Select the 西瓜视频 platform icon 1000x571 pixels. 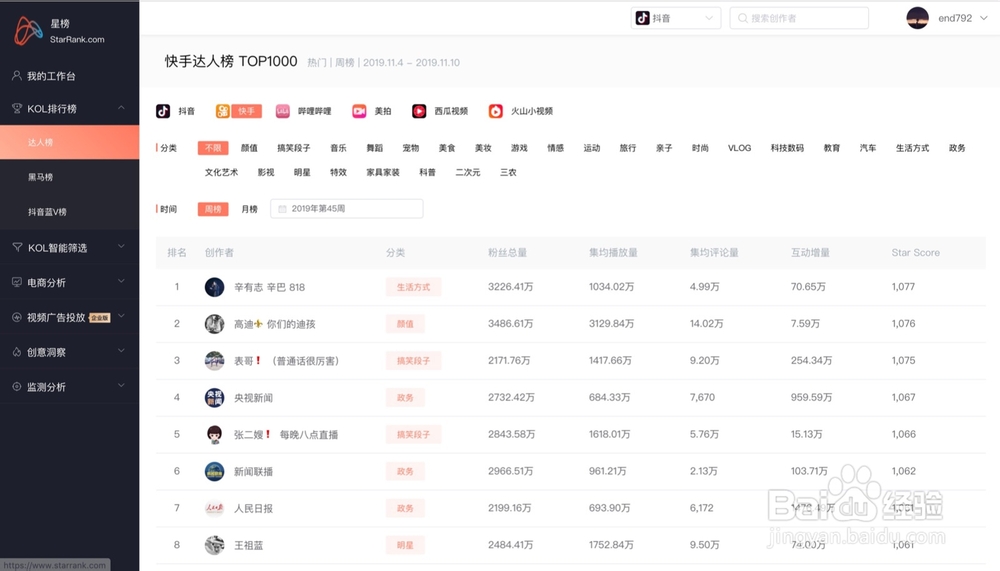[x=419, y=111]
